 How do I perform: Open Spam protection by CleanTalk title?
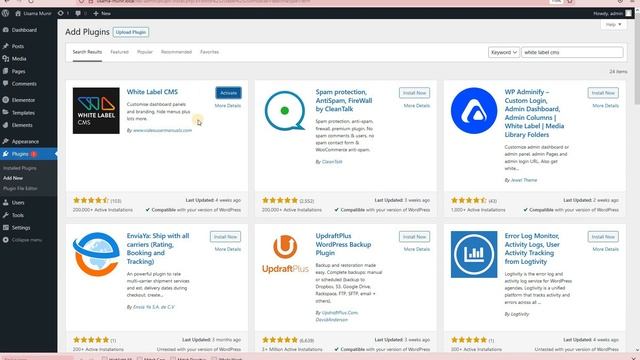point(344,100)
